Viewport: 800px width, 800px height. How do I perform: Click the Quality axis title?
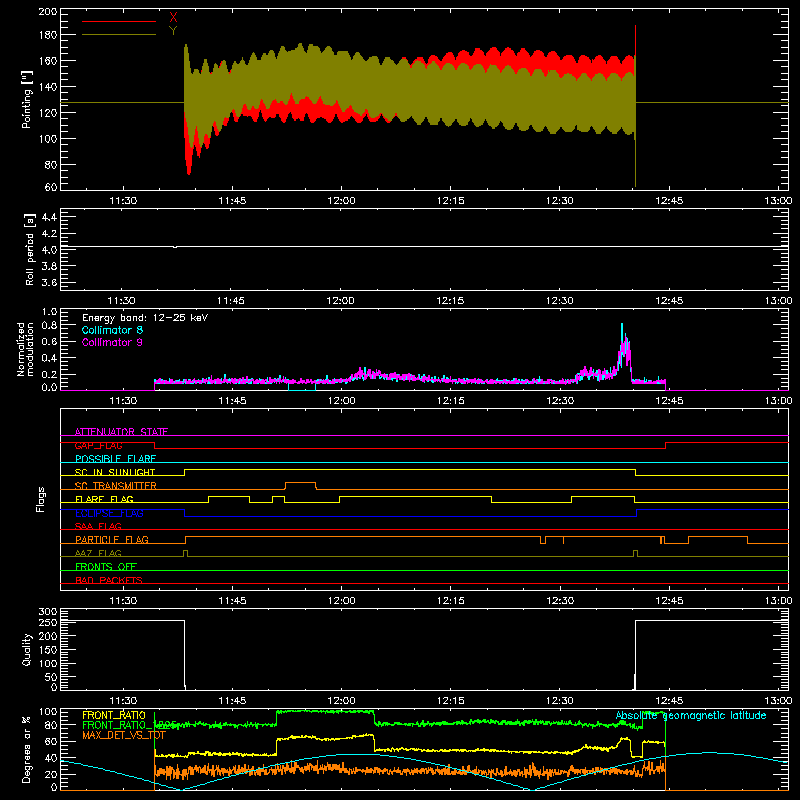(27, 649)
